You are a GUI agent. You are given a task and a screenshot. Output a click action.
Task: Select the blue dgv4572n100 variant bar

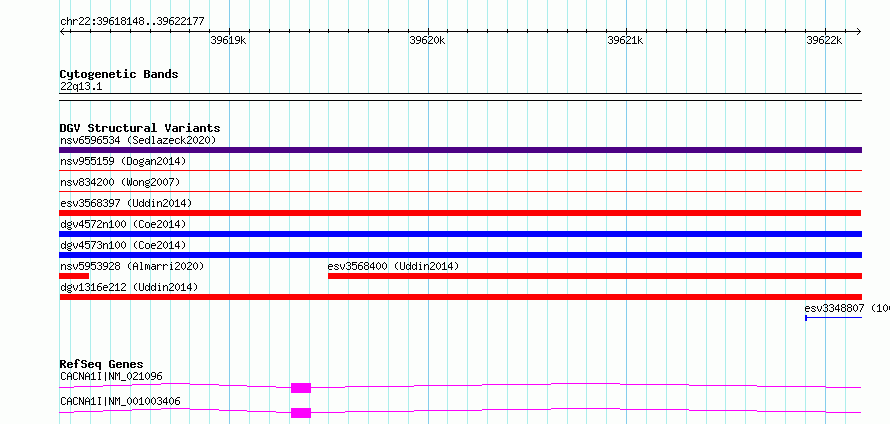point(460,234)
